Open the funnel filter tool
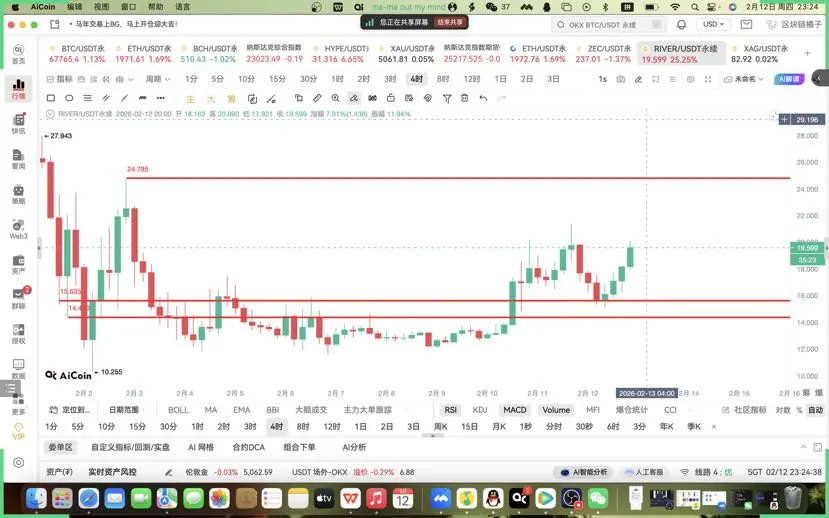Image resolution: width=829 pixels, height=518 pixels. click(x=447, y=98)
